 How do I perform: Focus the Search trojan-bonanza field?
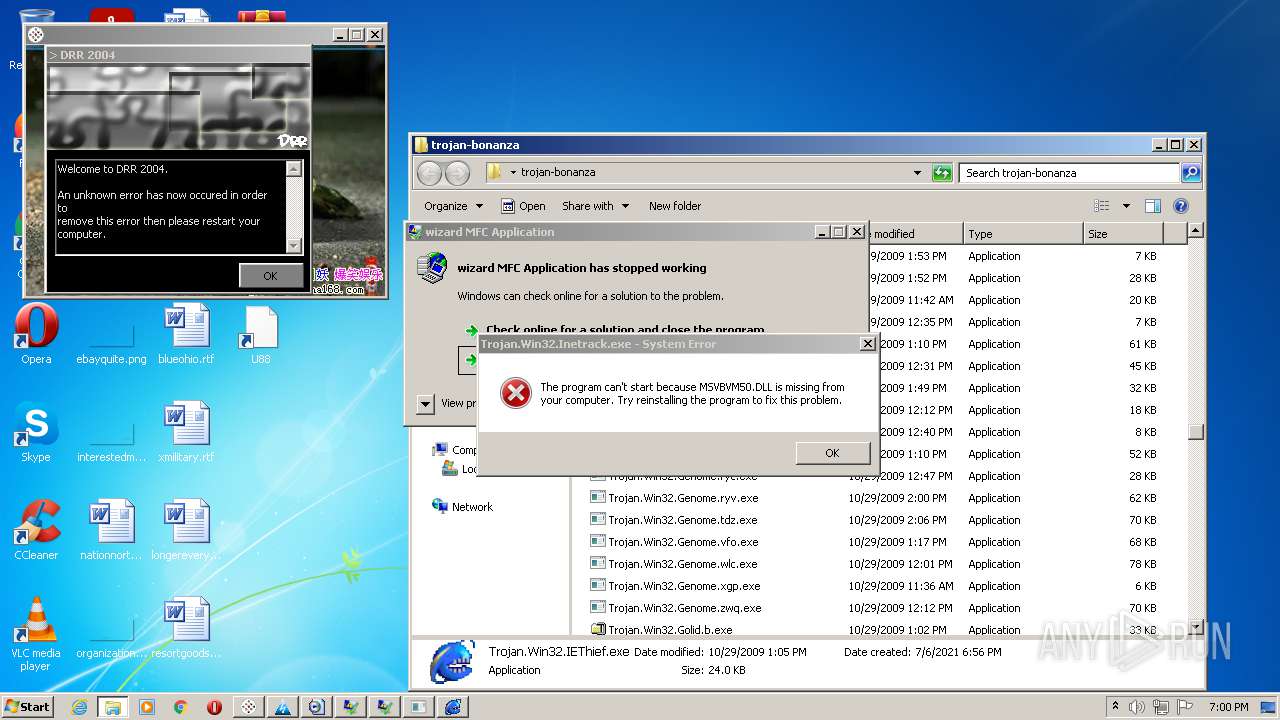(1068, 173)
